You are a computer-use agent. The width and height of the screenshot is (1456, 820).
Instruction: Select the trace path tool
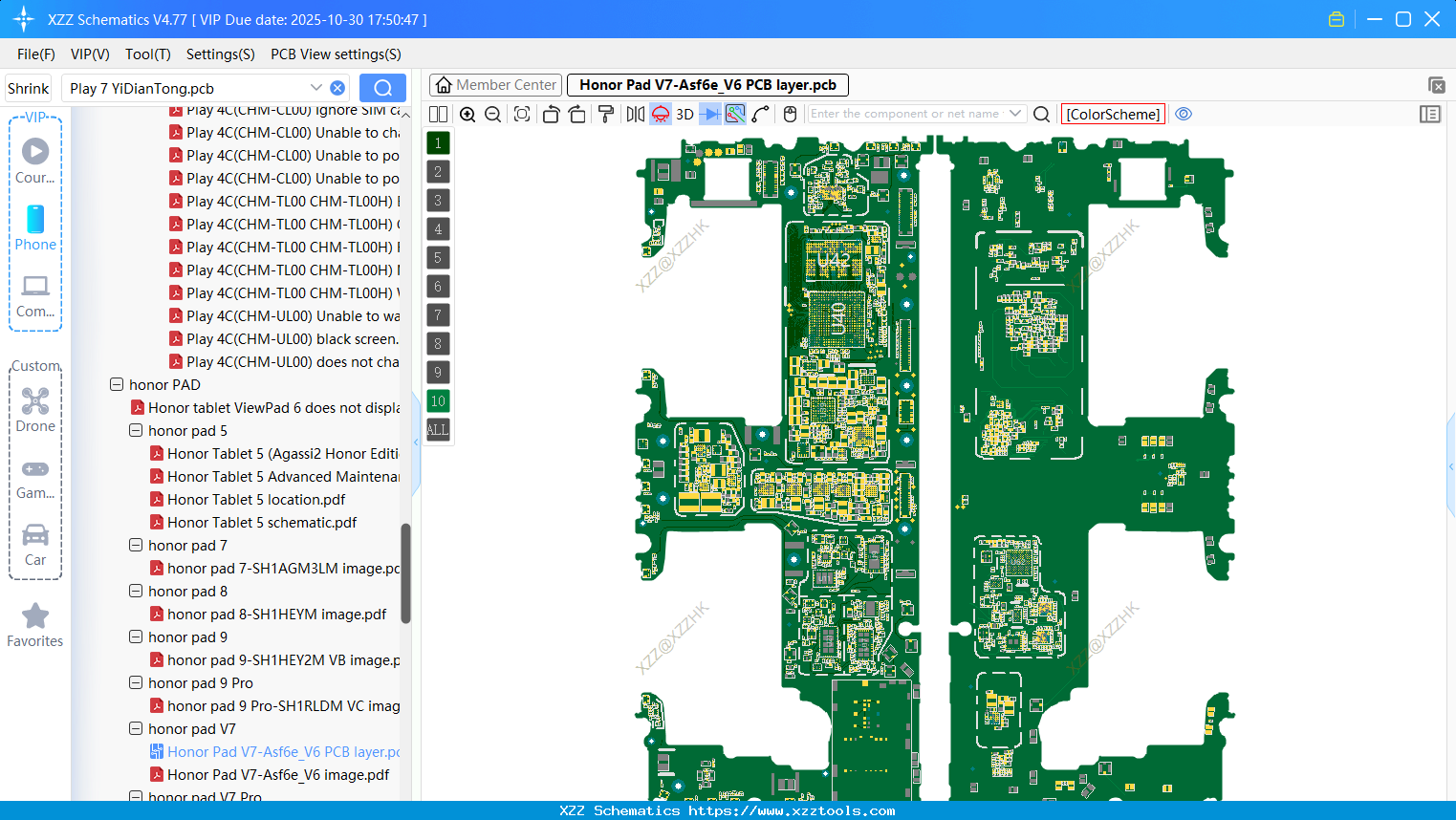point(761,114)
